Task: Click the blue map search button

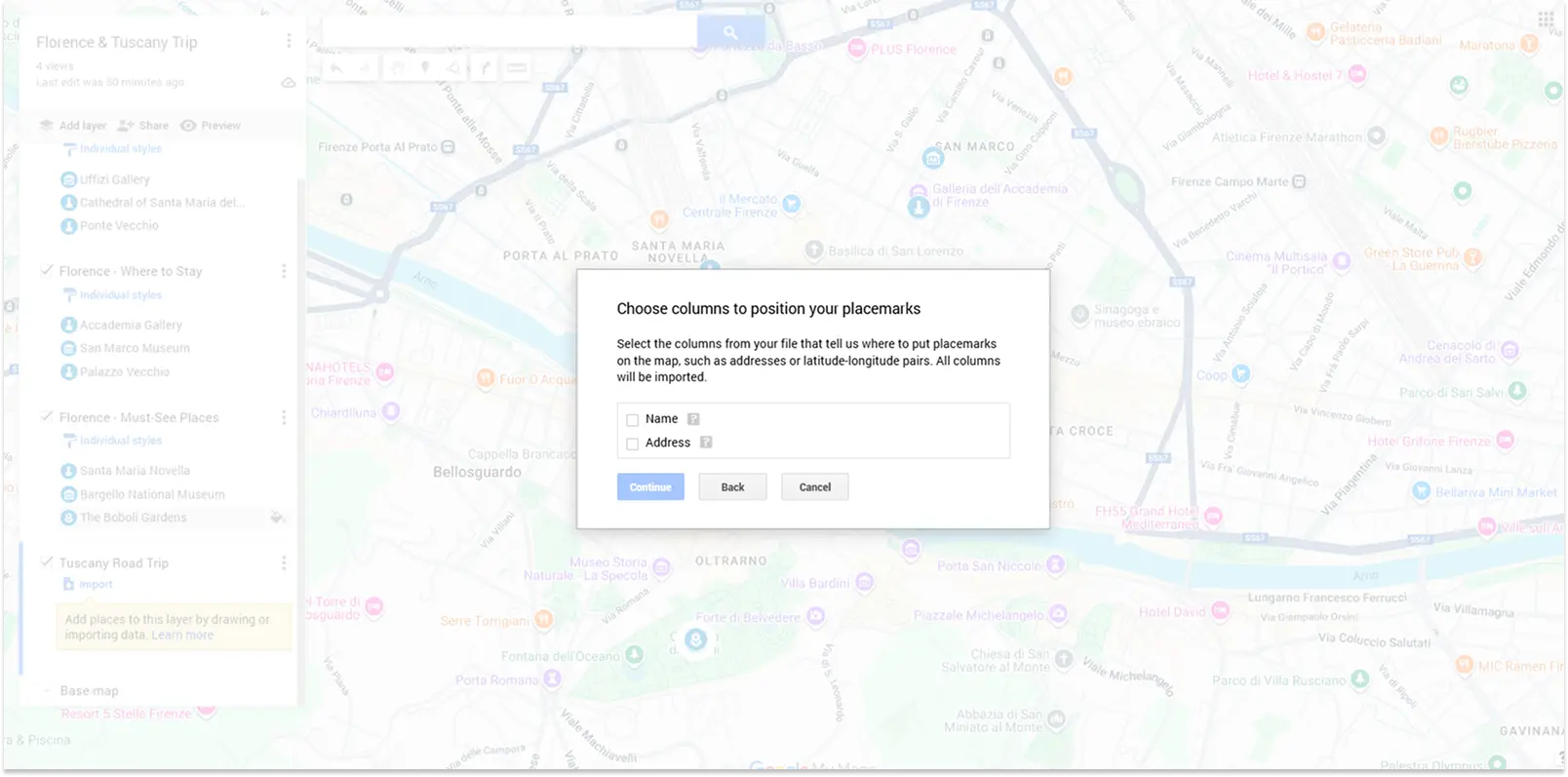Action: [730, 32]
